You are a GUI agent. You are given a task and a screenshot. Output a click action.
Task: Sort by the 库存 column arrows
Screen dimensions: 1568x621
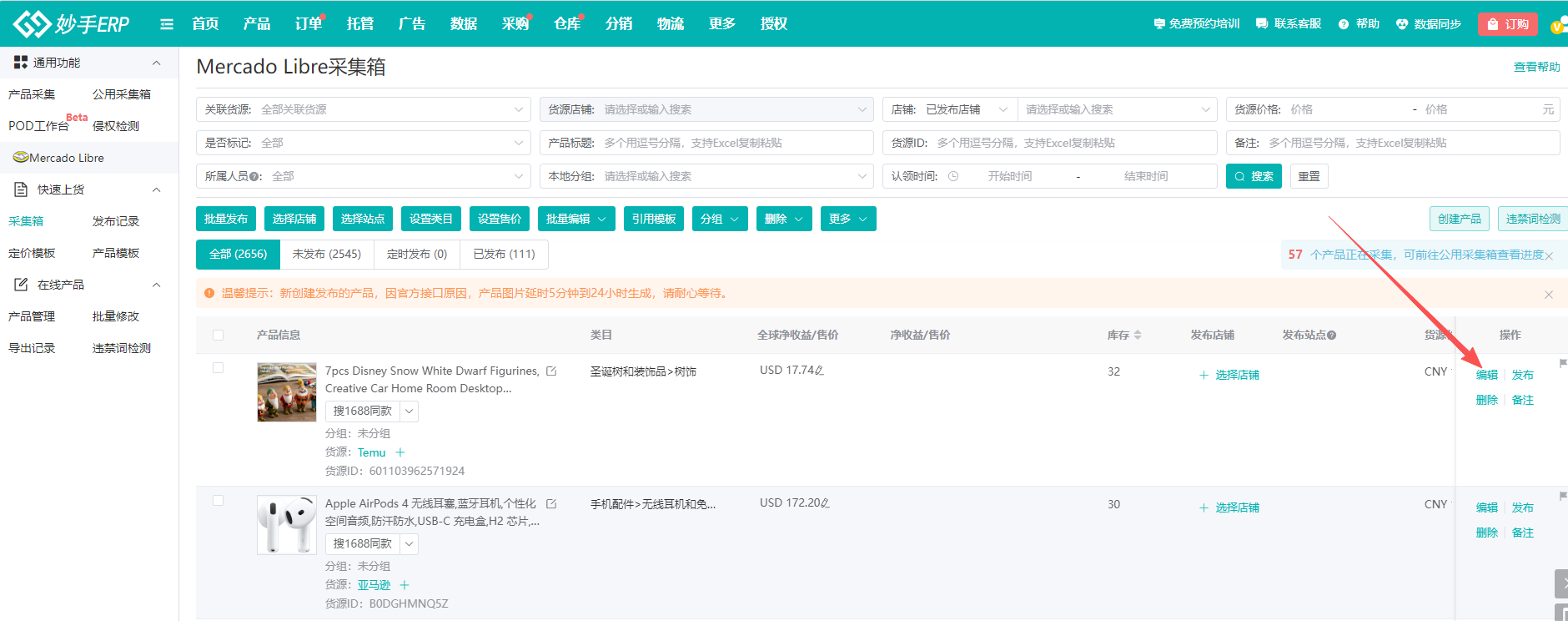pos(1138,335)
